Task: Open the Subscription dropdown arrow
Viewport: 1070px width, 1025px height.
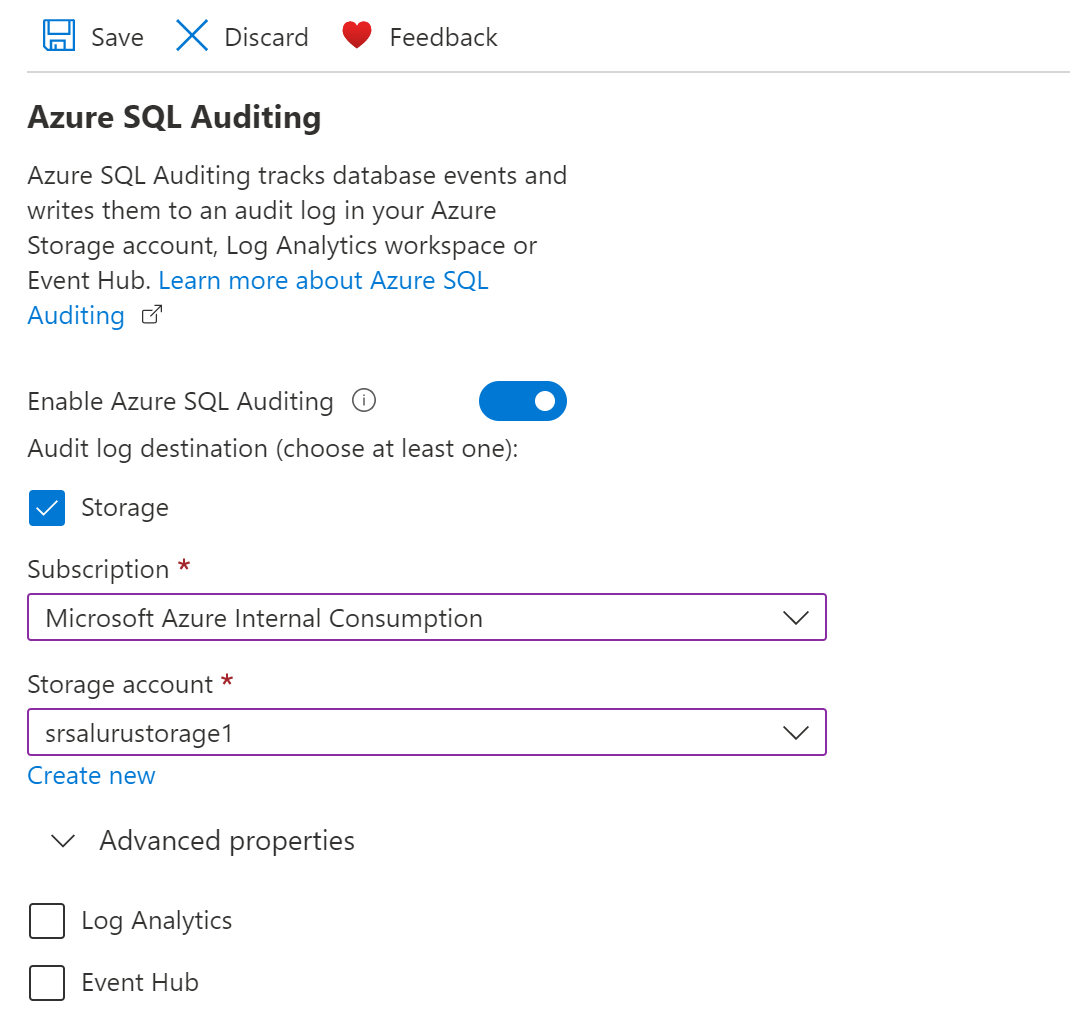Action: point(796,618)
